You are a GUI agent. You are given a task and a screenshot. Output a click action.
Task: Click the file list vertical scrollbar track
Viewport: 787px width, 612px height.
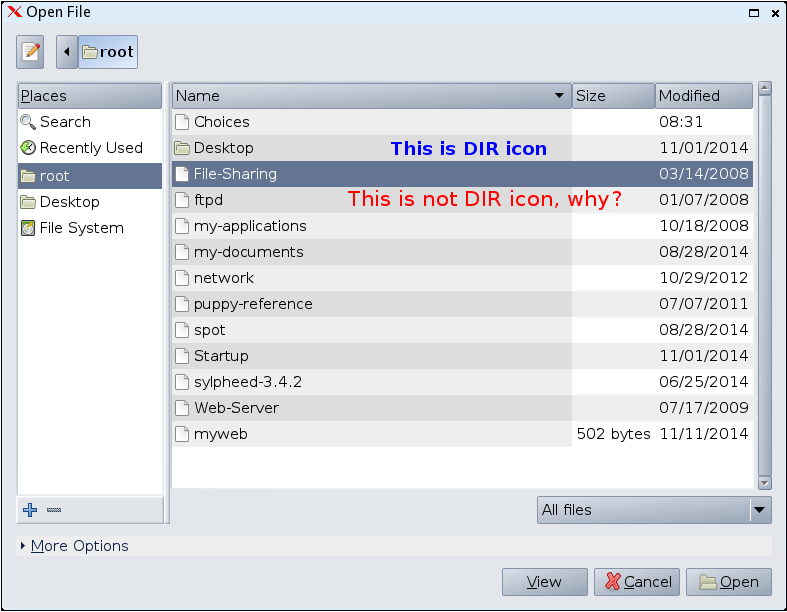tap(764, 286)
